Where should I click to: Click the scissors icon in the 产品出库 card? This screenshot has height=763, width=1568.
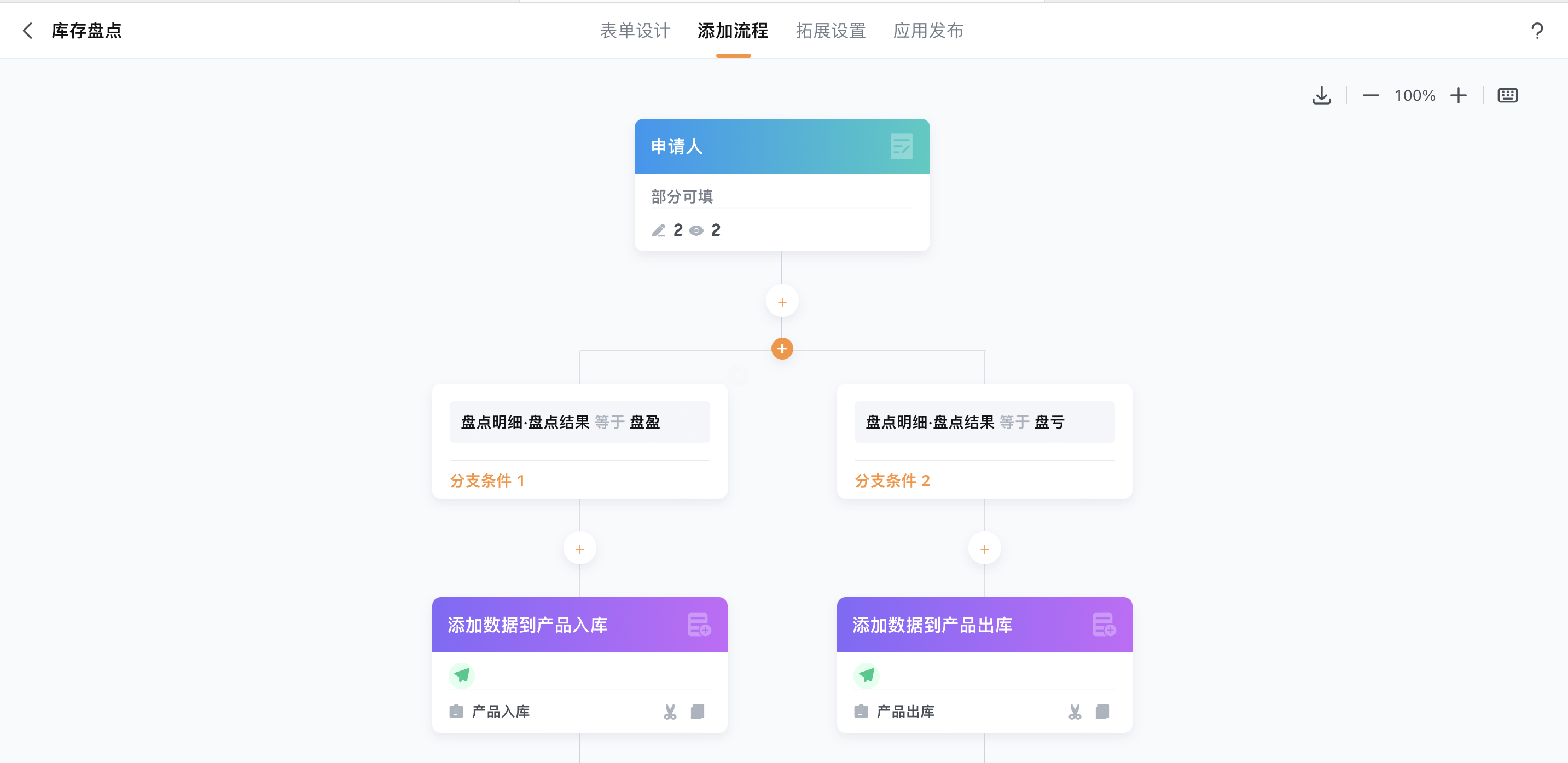click(x=1075, y=711)
